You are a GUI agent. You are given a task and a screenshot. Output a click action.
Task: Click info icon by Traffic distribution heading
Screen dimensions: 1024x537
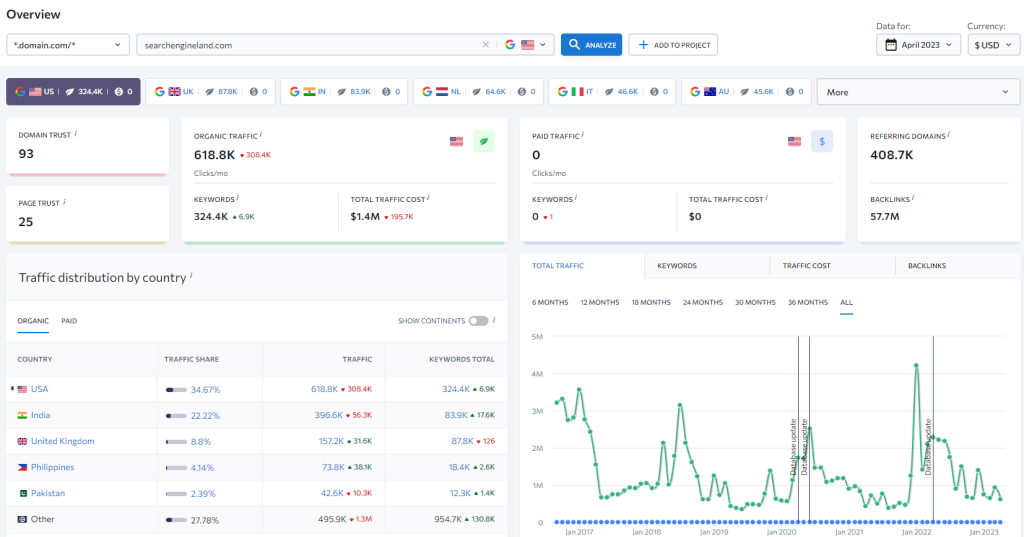tap(191, 276)
